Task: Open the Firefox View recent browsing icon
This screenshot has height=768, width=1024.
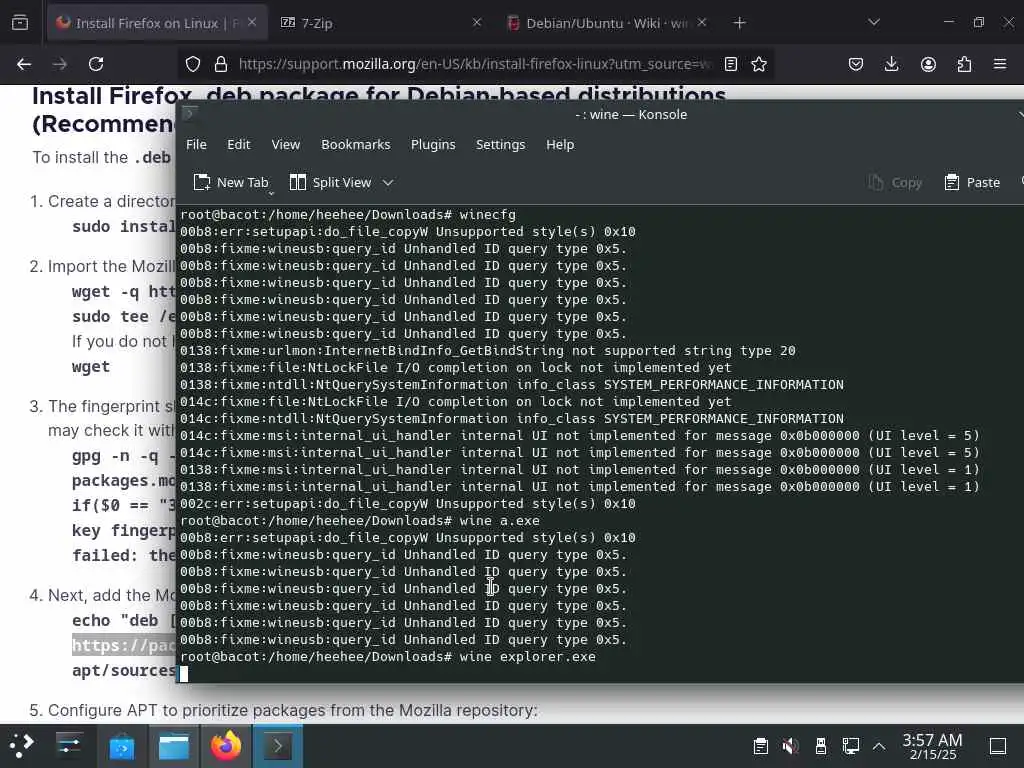Action: tap(20, 23)
